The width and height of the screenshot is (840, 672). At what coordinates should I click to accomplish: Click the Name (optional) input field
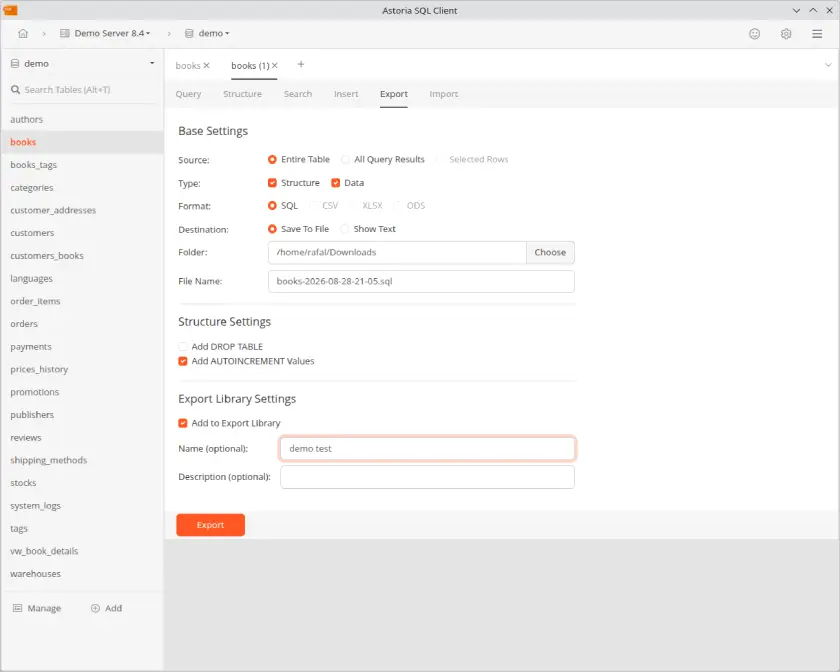(x=428, y=449)
